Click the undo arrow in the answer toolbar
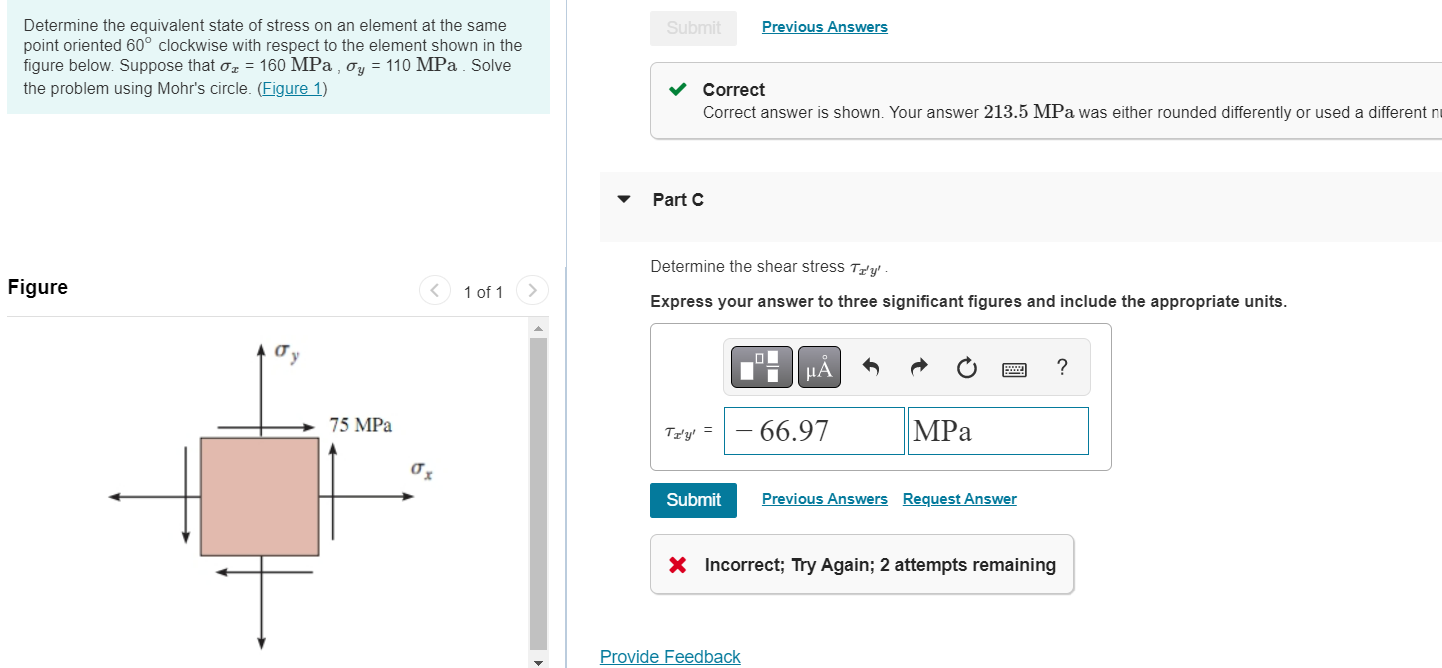 click(871, 368)
